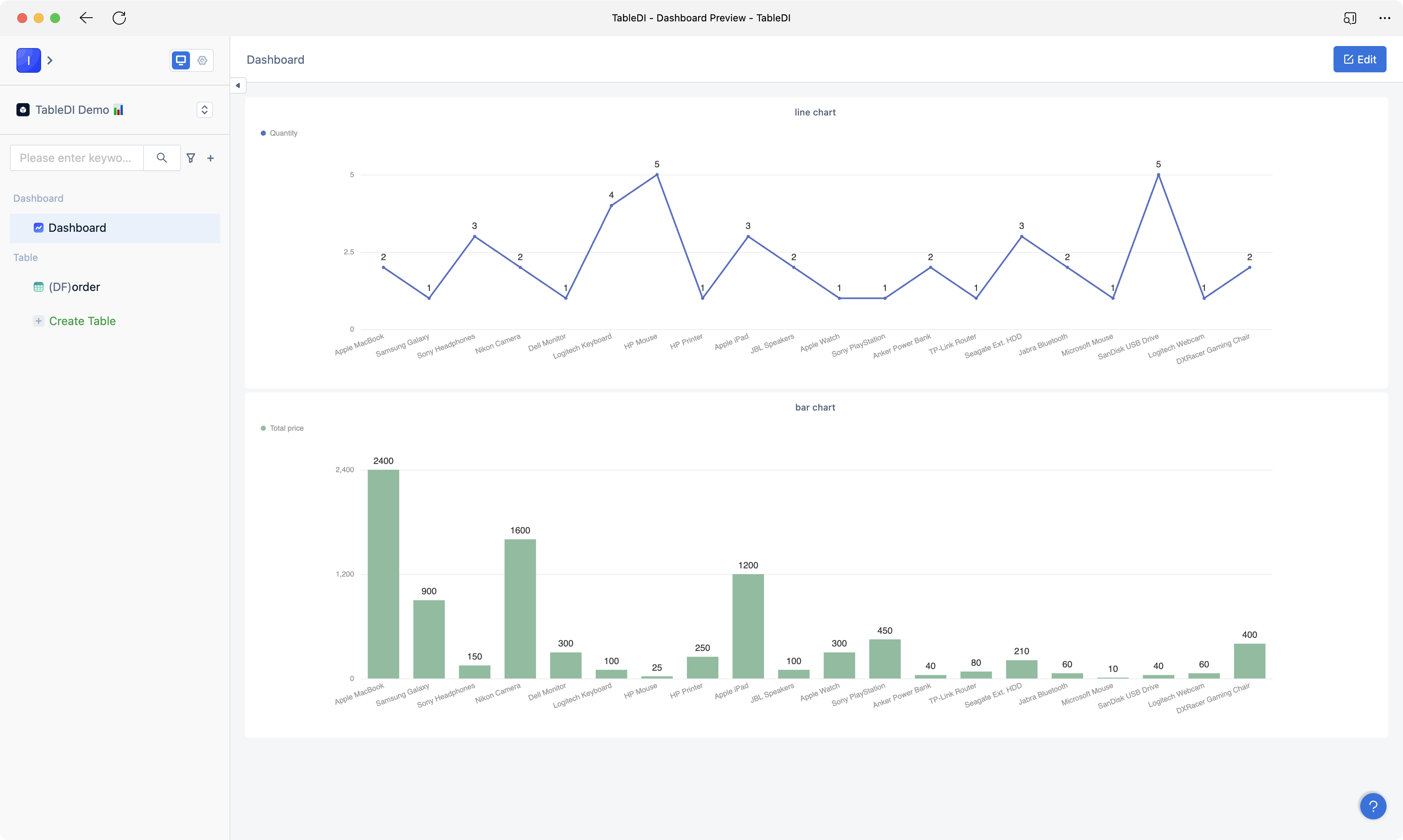Click Create Table link
This screenshot has width=1403, height=840.
(x=82, y=321)
